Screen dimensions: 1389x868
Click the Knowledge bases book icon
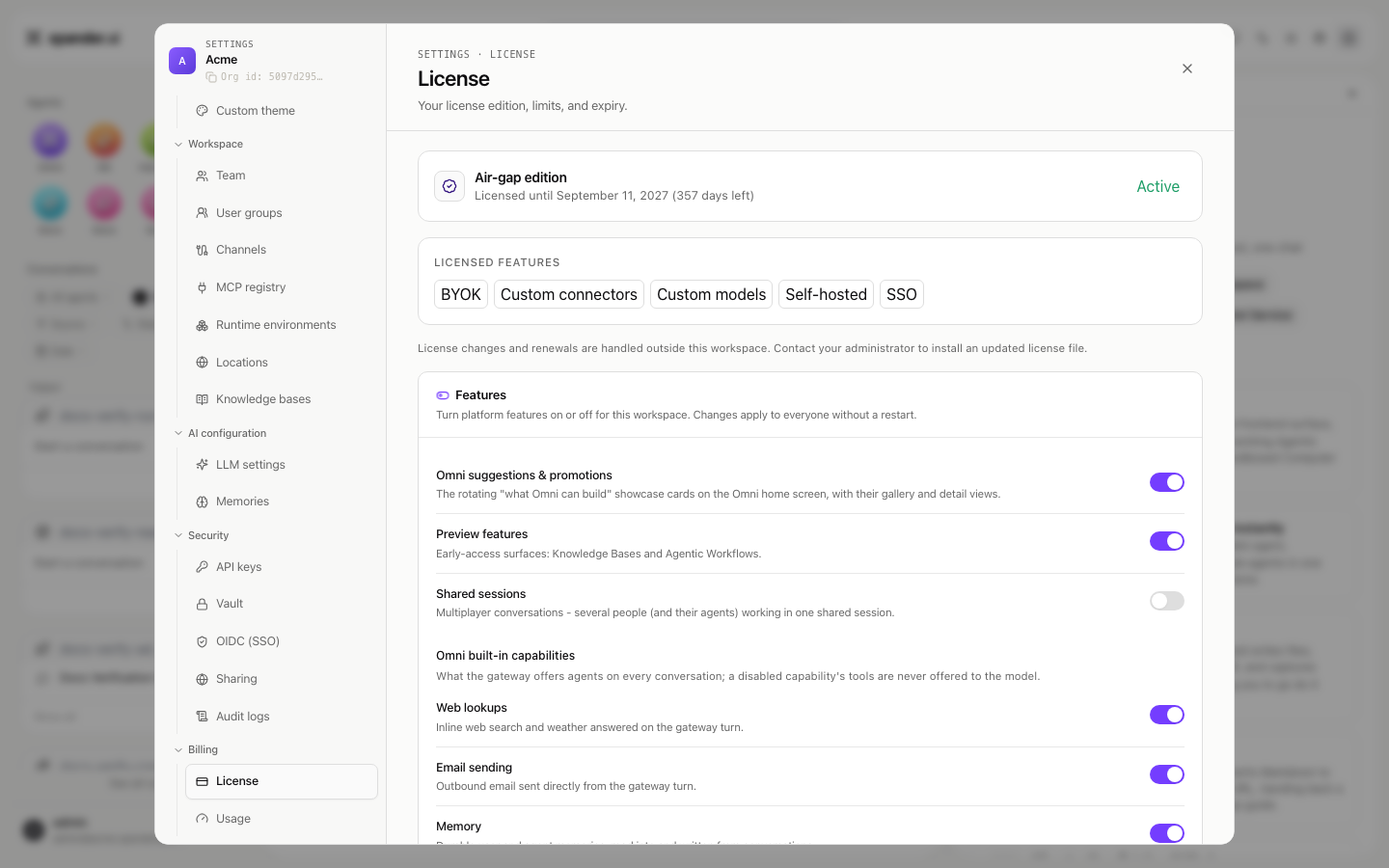[x=202, y=399]
